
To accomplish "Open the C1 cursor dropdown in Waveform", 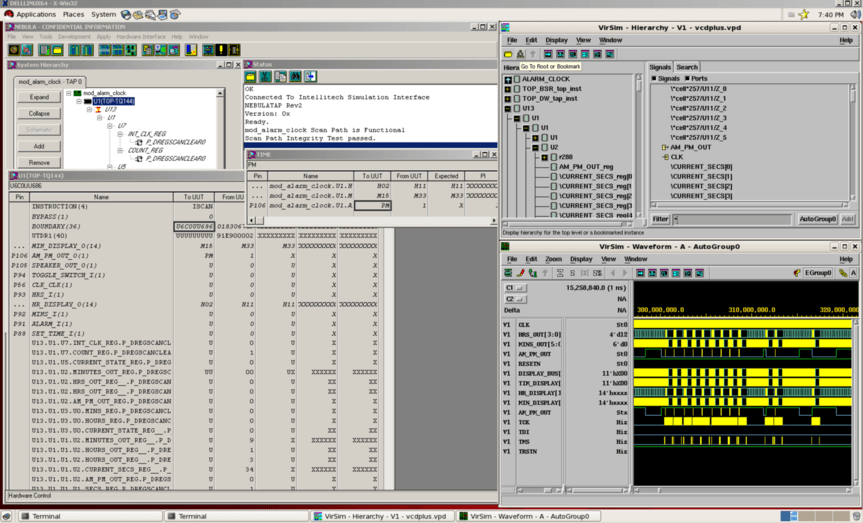I will [515, 288].
